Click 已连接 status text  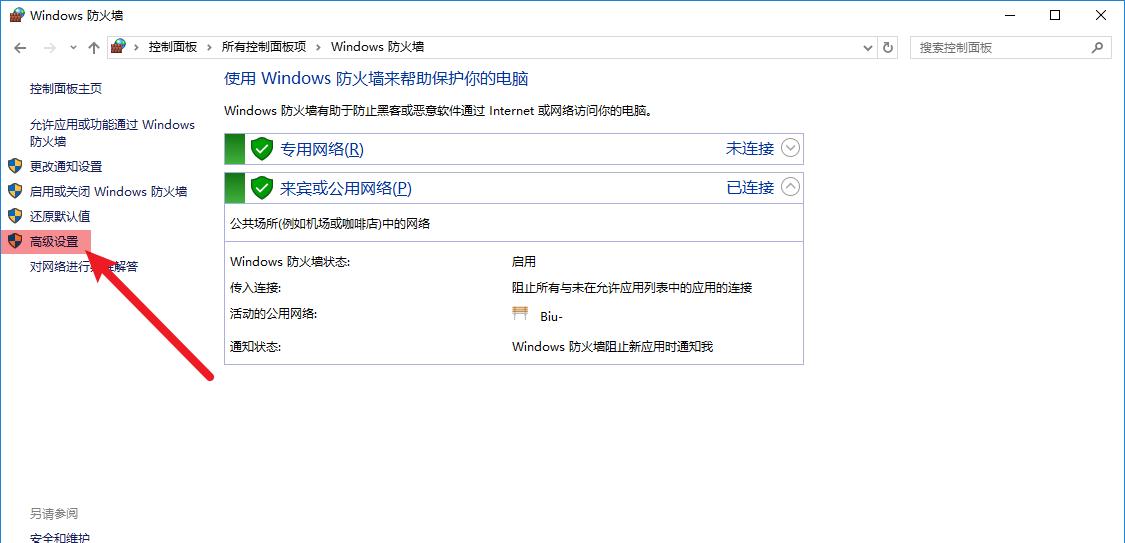tap(750, 187)
